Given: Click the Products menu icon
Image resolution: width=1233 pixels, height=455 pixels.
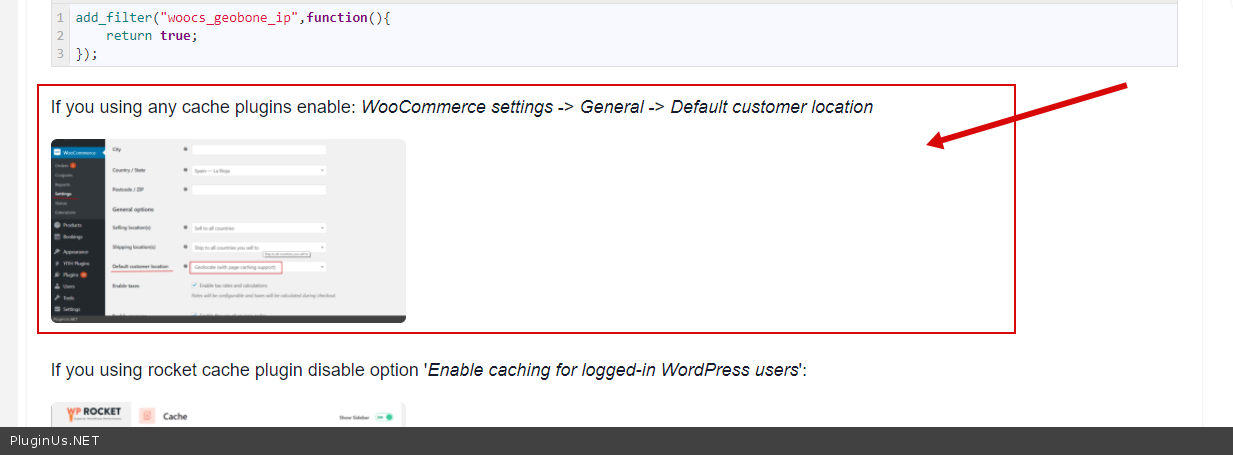Looking at the screenshot, I should [x=57, y=225].
